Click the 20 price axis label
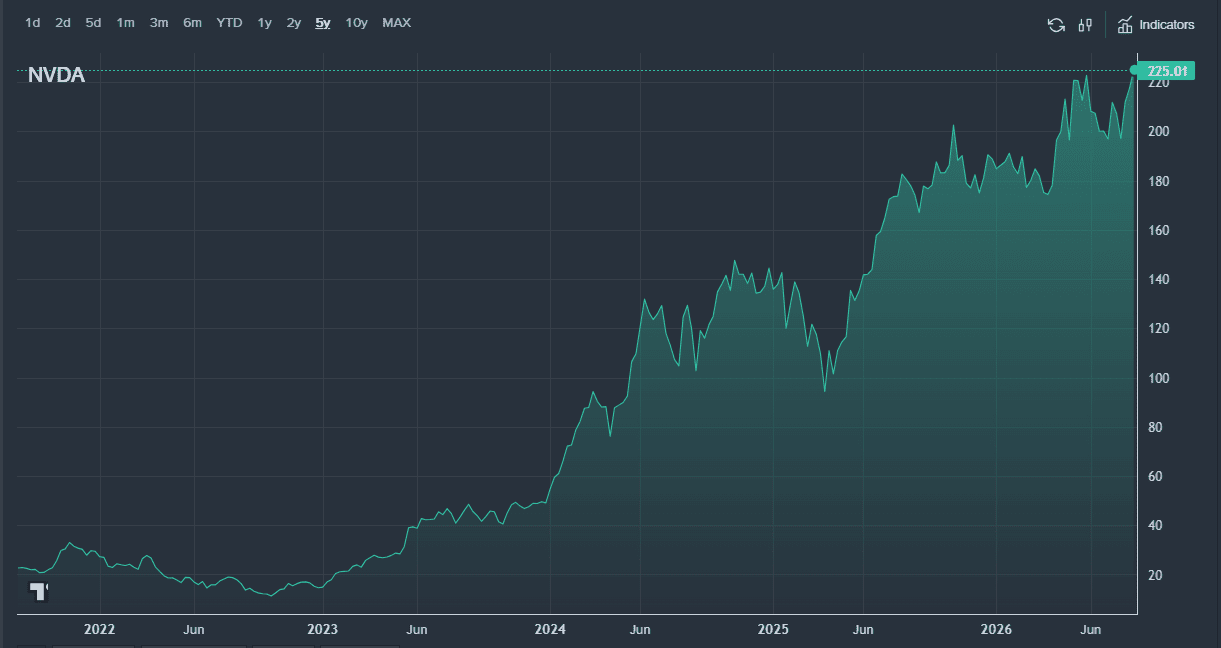Viewport: 1221px width, 648px height. pos(1155,575)
